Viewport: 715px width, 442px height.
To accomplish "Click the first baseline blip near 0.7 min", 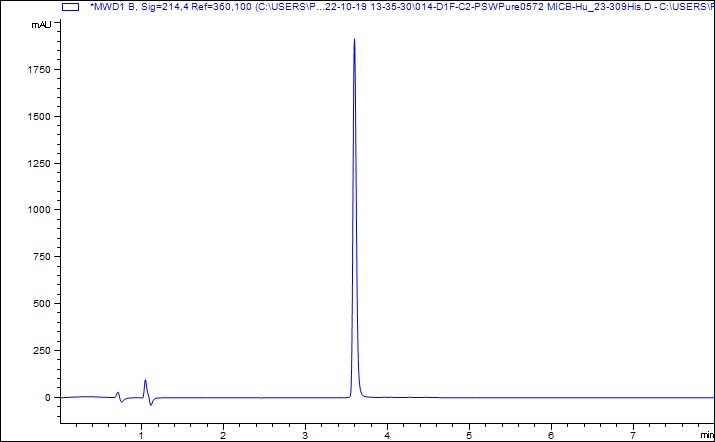I will pyautogui.click(x=118, y=393).
